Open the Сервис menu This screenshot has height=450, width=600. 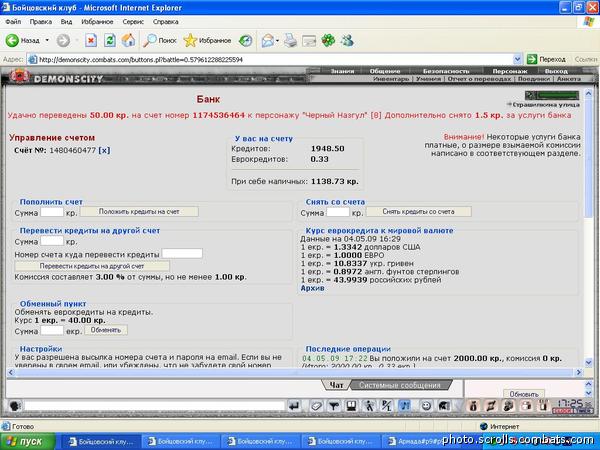tap(133, 22)
